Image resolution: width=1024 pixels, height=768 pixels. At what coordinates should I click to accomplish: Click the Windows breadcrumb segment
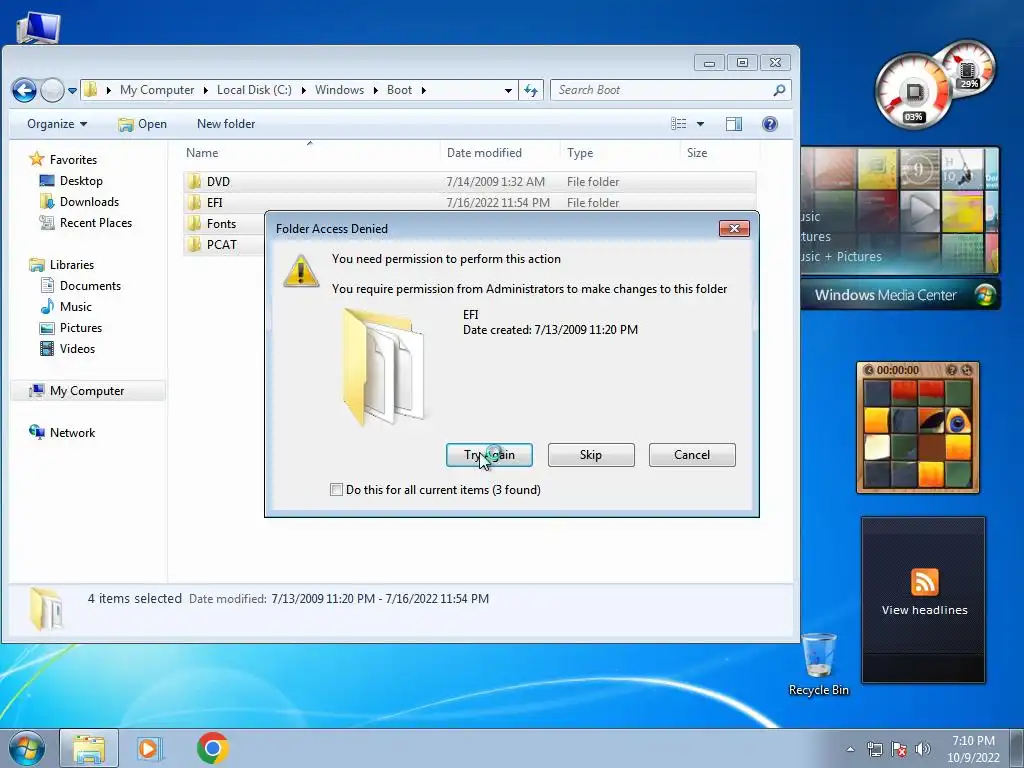pyautogui.click(x=339, y=90)
